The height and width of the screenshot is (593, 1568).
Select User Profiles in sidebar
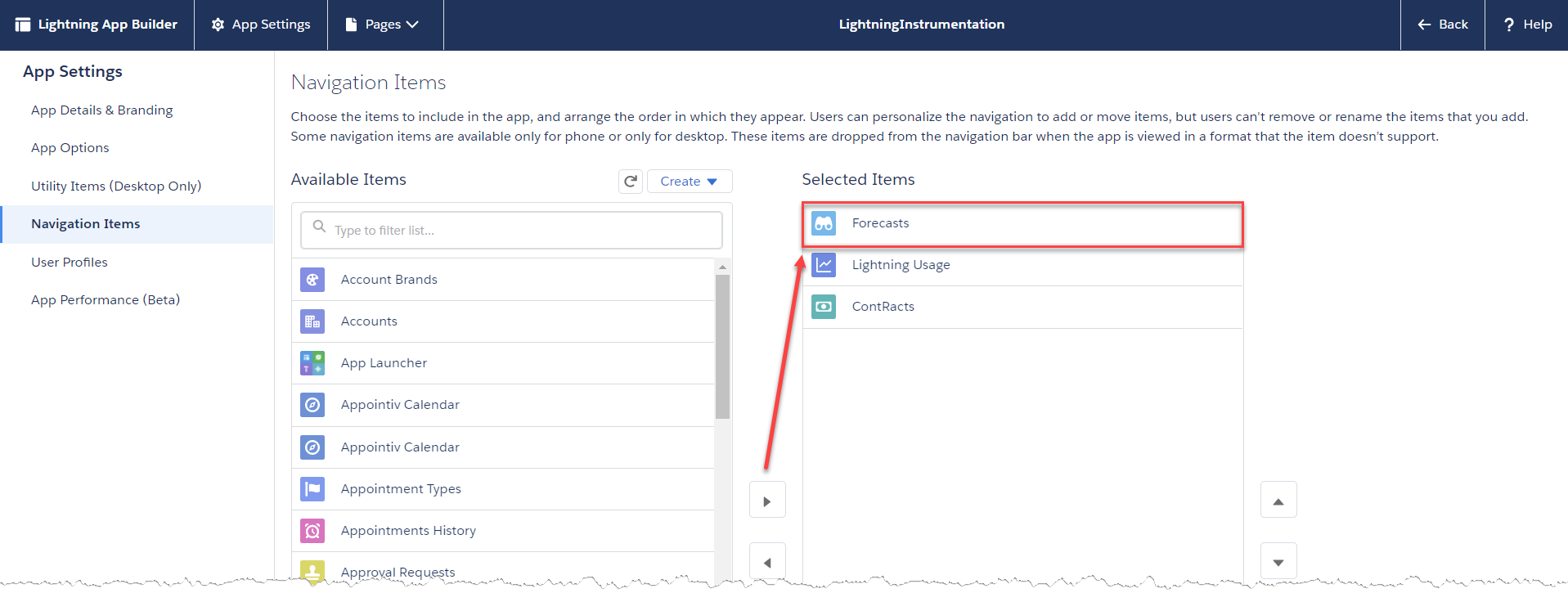[70, 263]
